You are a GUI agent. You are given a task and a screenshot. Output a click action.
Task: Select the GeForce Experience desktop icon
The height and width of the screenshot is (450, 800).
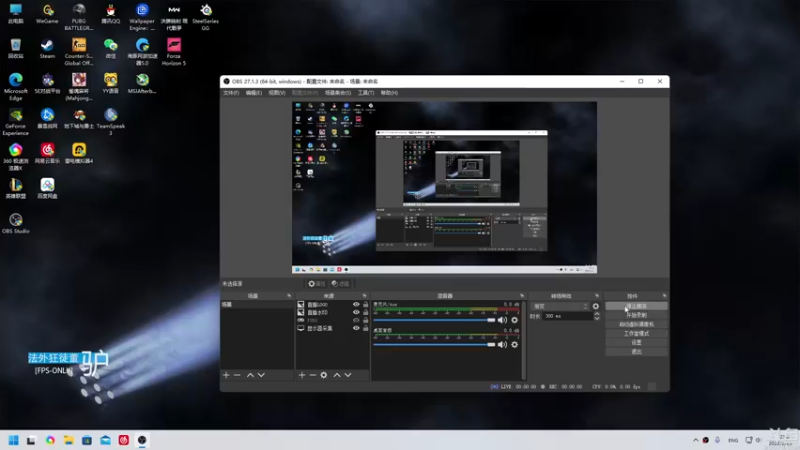[15, 122]
